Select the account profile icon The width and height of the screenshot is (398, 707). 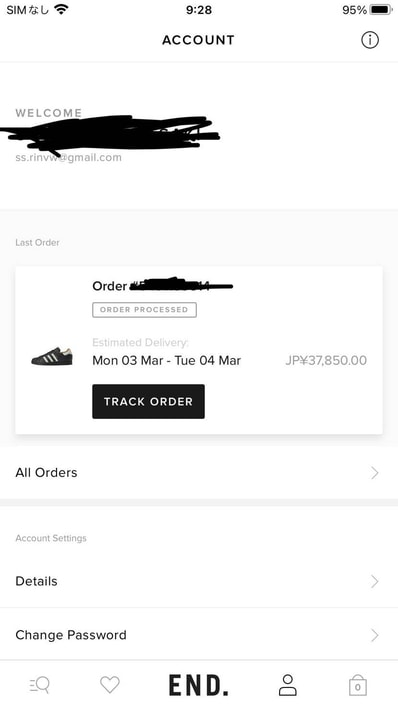point(287,685)
